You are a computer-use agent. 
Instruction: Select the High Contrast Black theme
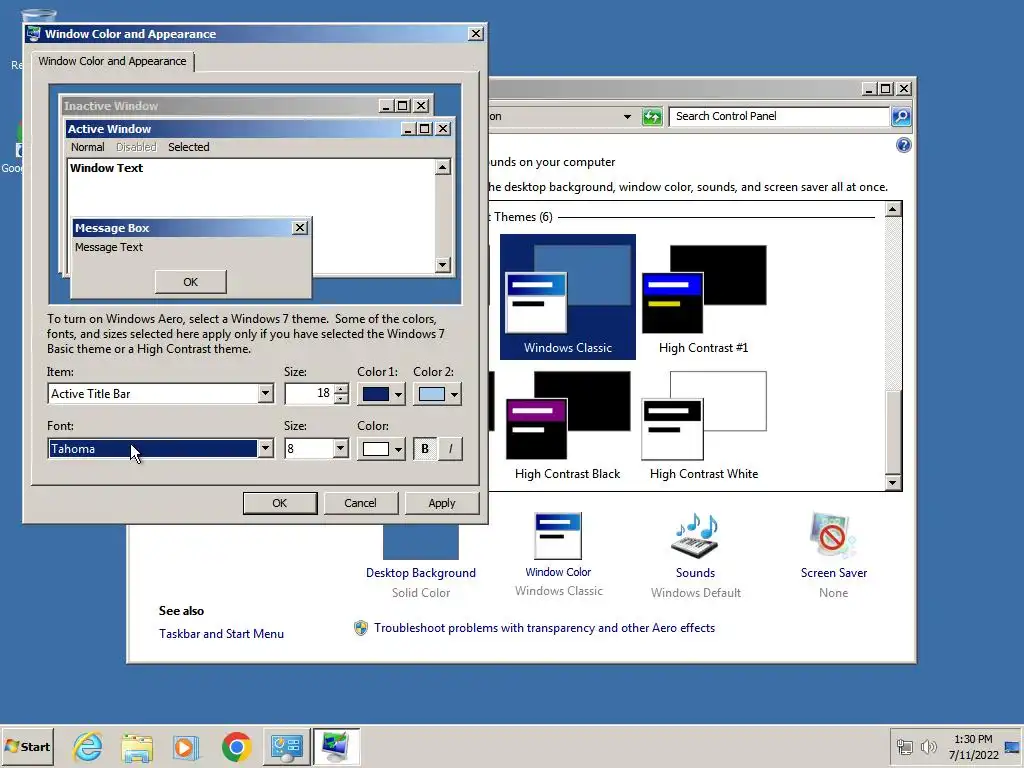tap(568, 424)
